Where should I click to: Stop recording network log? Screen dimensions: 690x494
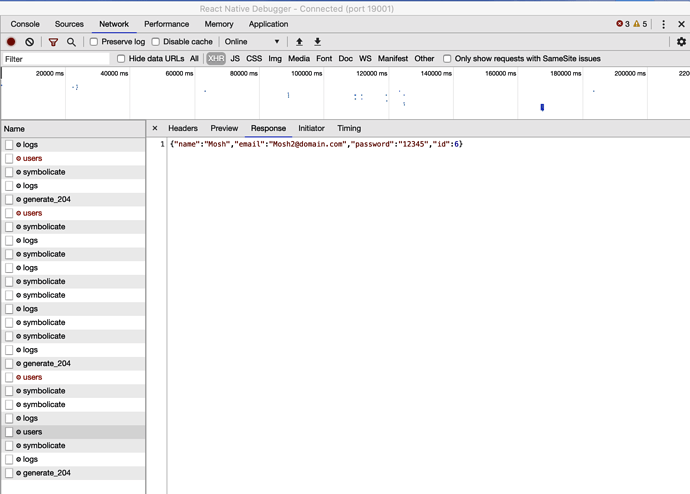11,42
